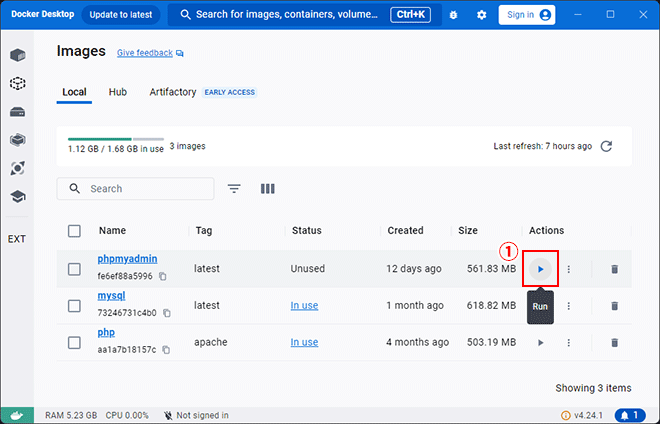Focus the images Search field

135,189
